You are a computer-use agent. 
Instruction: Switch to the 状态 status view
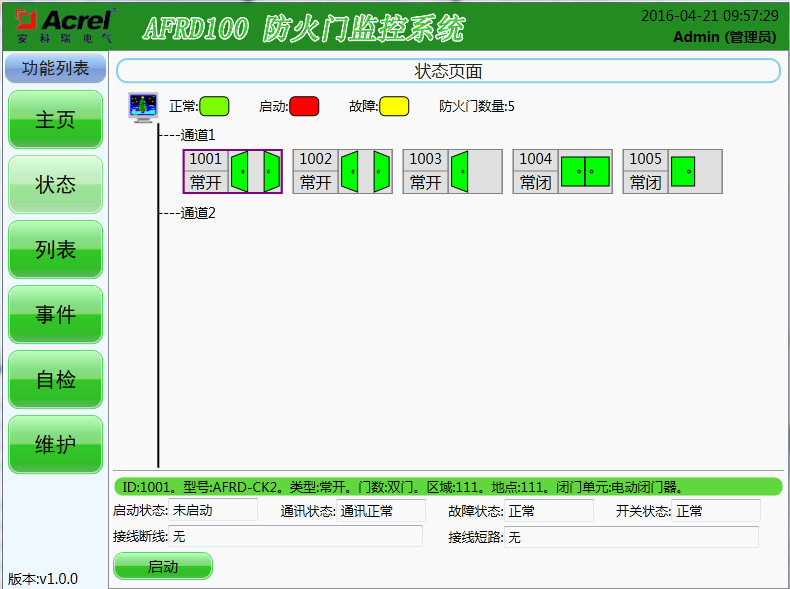point(56,185)
